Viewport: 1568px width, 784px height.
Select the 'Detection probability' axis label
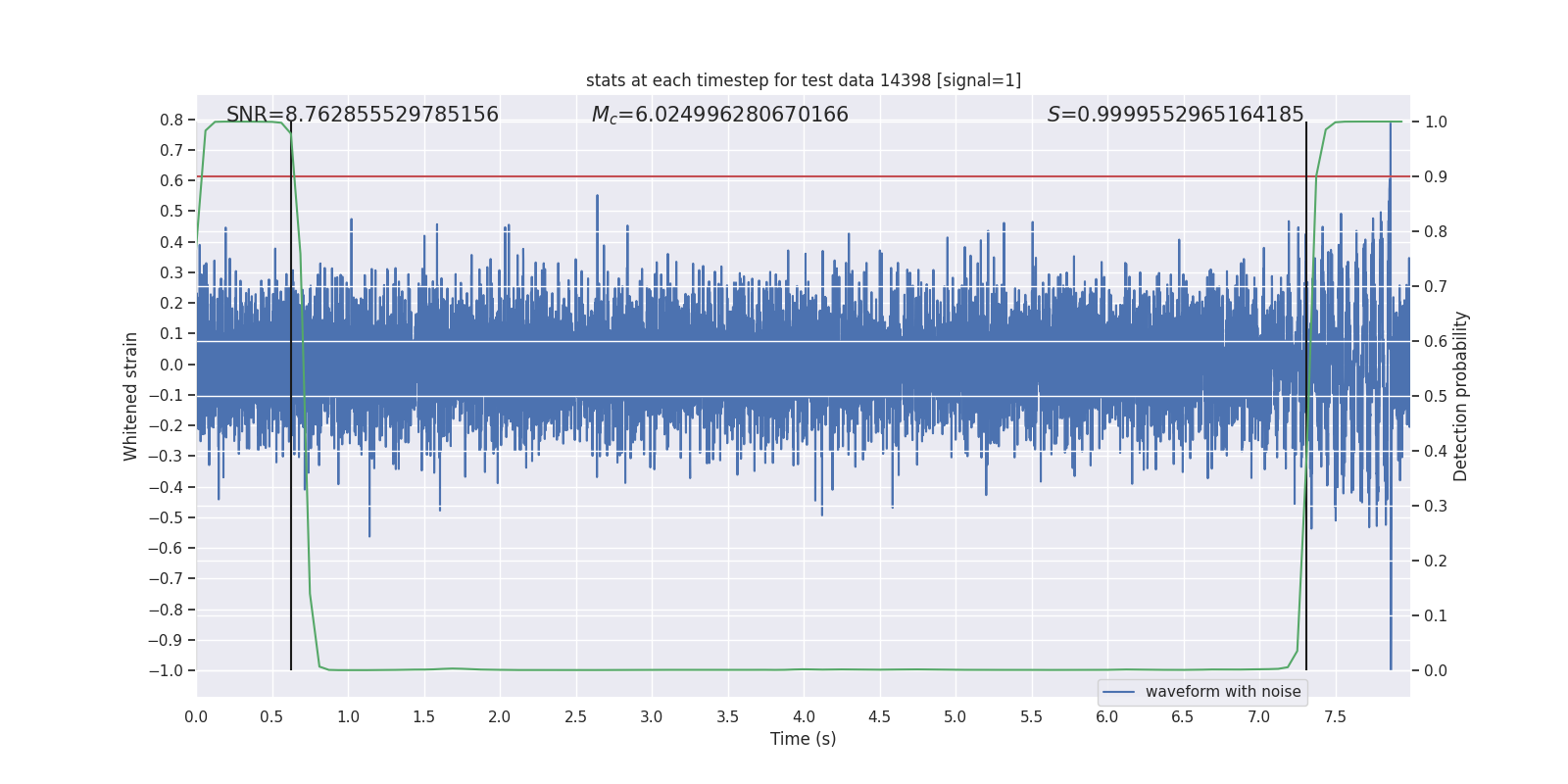[1461, 396]
